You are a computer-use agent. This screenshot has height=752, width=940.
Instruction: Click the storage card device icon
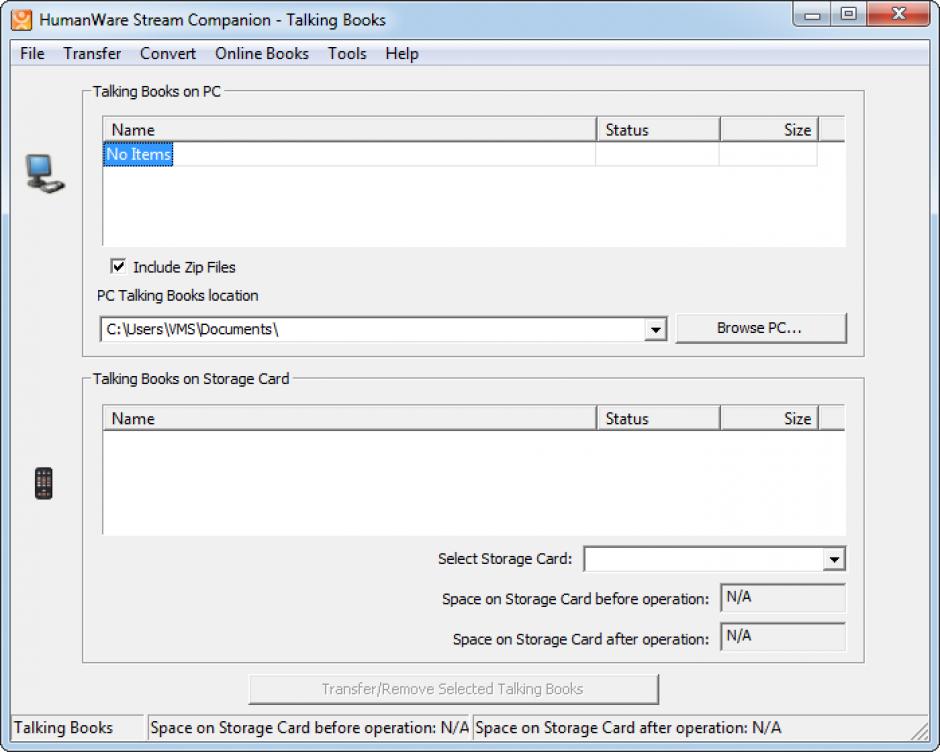click(43, 483)
